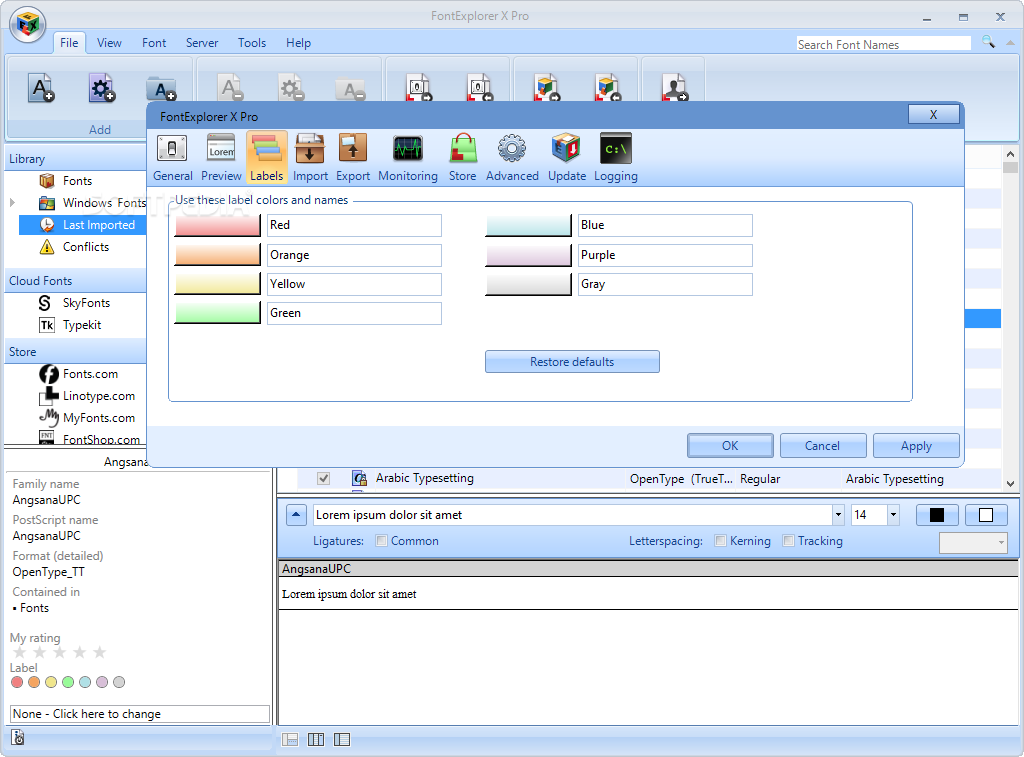Screen dimensions: 1024x757
Task: Open the Help menu
Action: point(298,43)
